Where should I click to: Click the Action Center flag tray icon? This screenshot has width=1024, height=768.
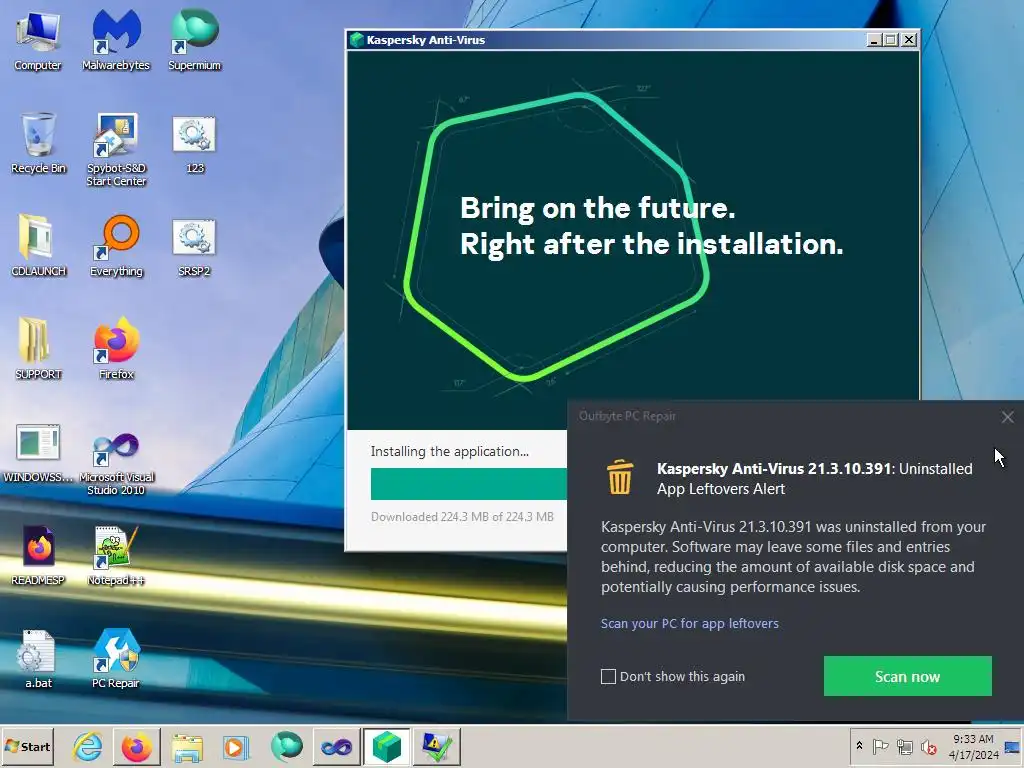click(x=880, y=746)
